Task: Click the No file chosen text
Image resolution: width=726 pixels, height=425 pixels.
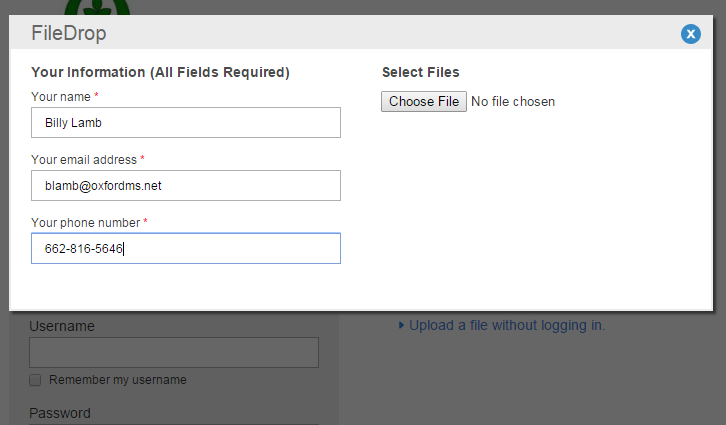Action: pyautogui.click(x=513, y=101)
